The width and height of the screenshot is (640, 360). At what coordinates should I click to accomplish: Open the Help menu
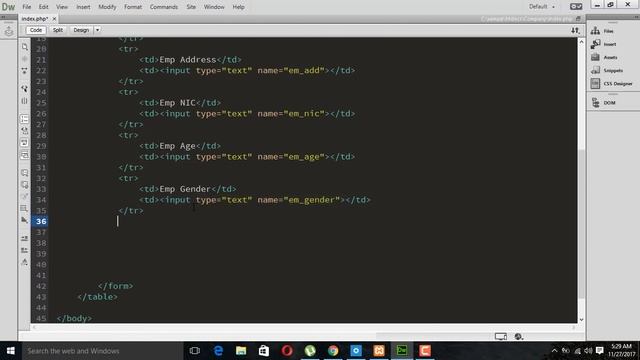238,7
